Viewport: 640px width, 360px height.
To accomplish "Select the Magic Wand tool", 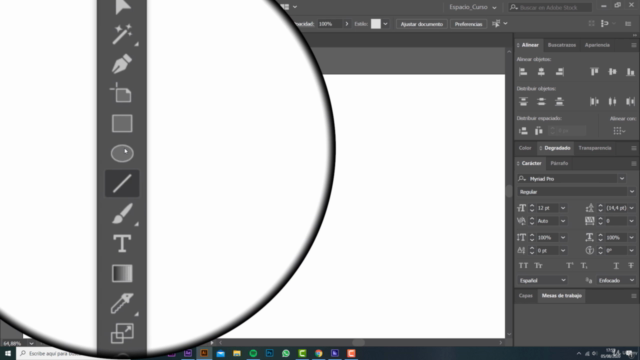I will pos(122,34).
